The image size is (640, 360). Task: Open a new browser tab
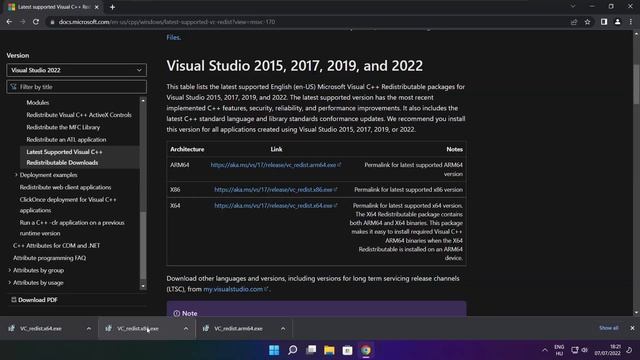(112, 7)
